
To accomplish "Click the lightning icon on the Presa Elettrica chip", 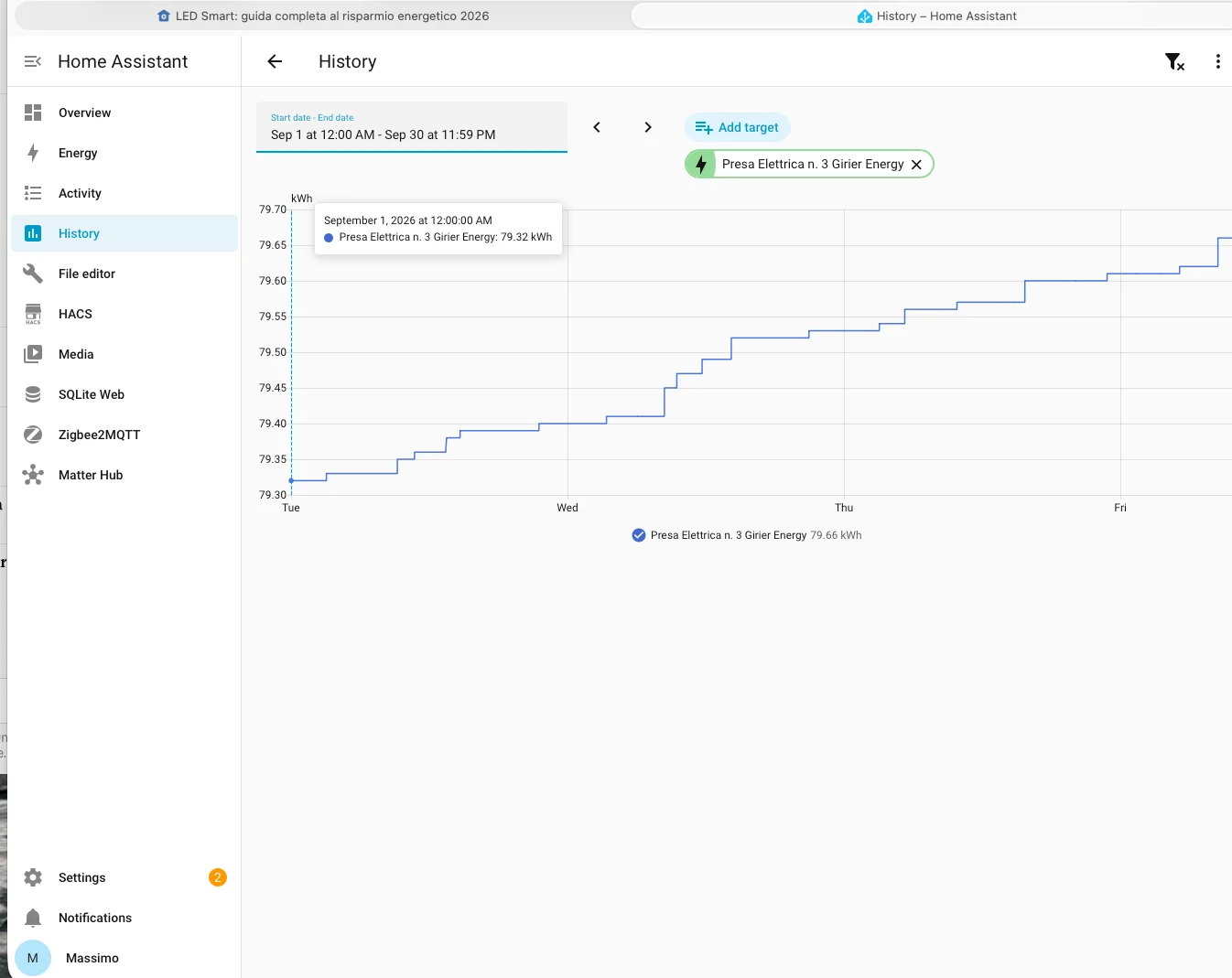I will coord(701,164).
